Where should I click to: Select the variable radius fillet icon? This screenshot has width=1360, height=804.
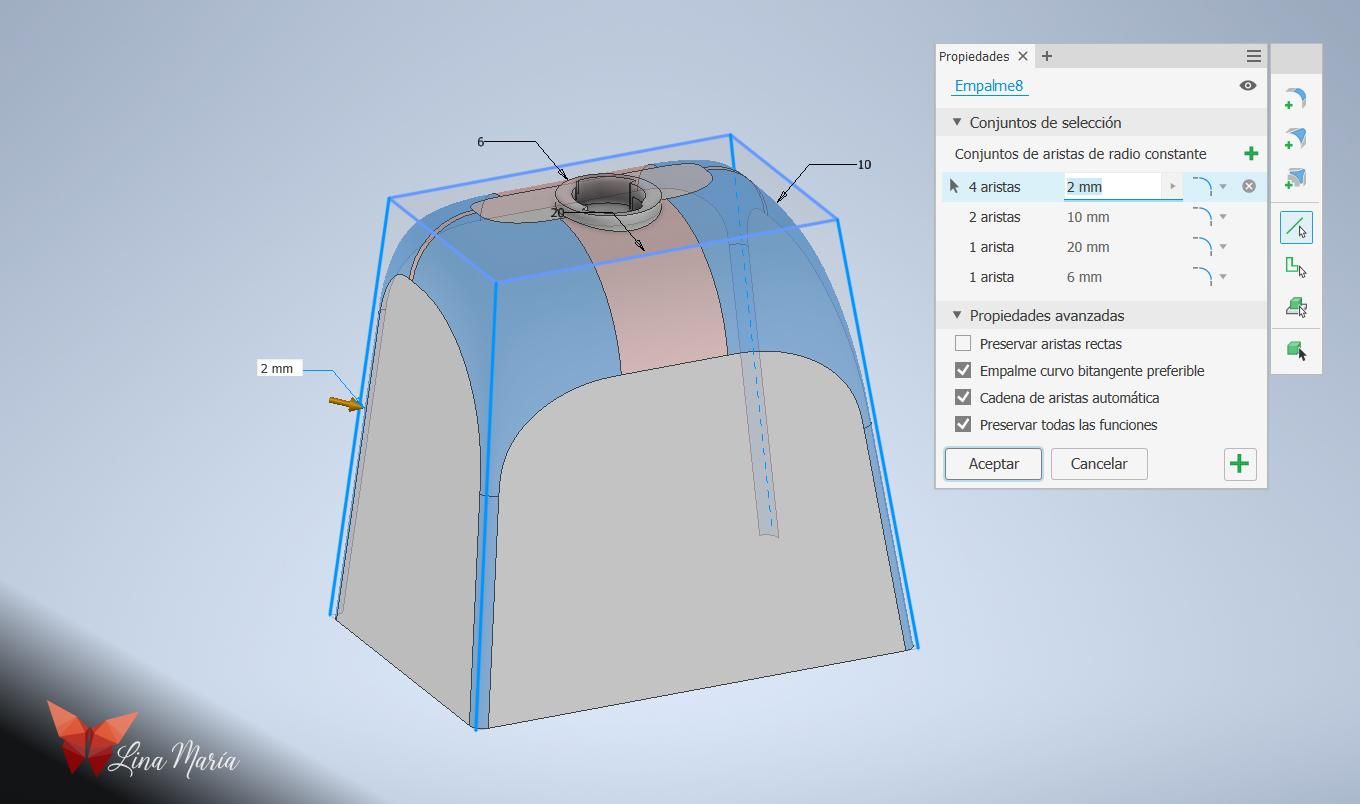pyautogui.click(x=1296, y=138)
